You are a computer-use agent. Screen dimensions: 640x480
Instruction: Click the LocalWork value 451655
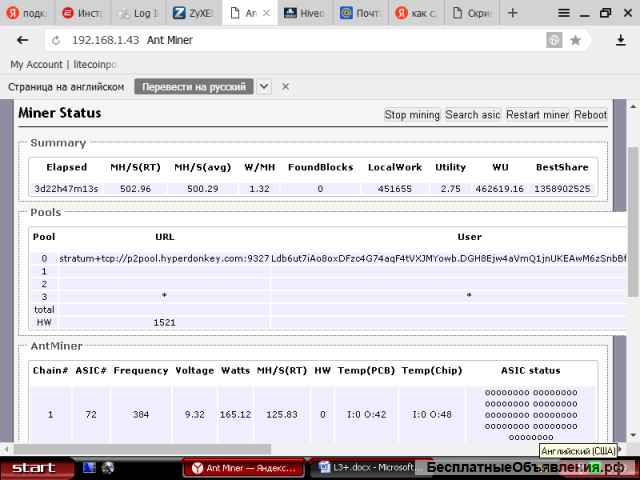click(395, 189)
